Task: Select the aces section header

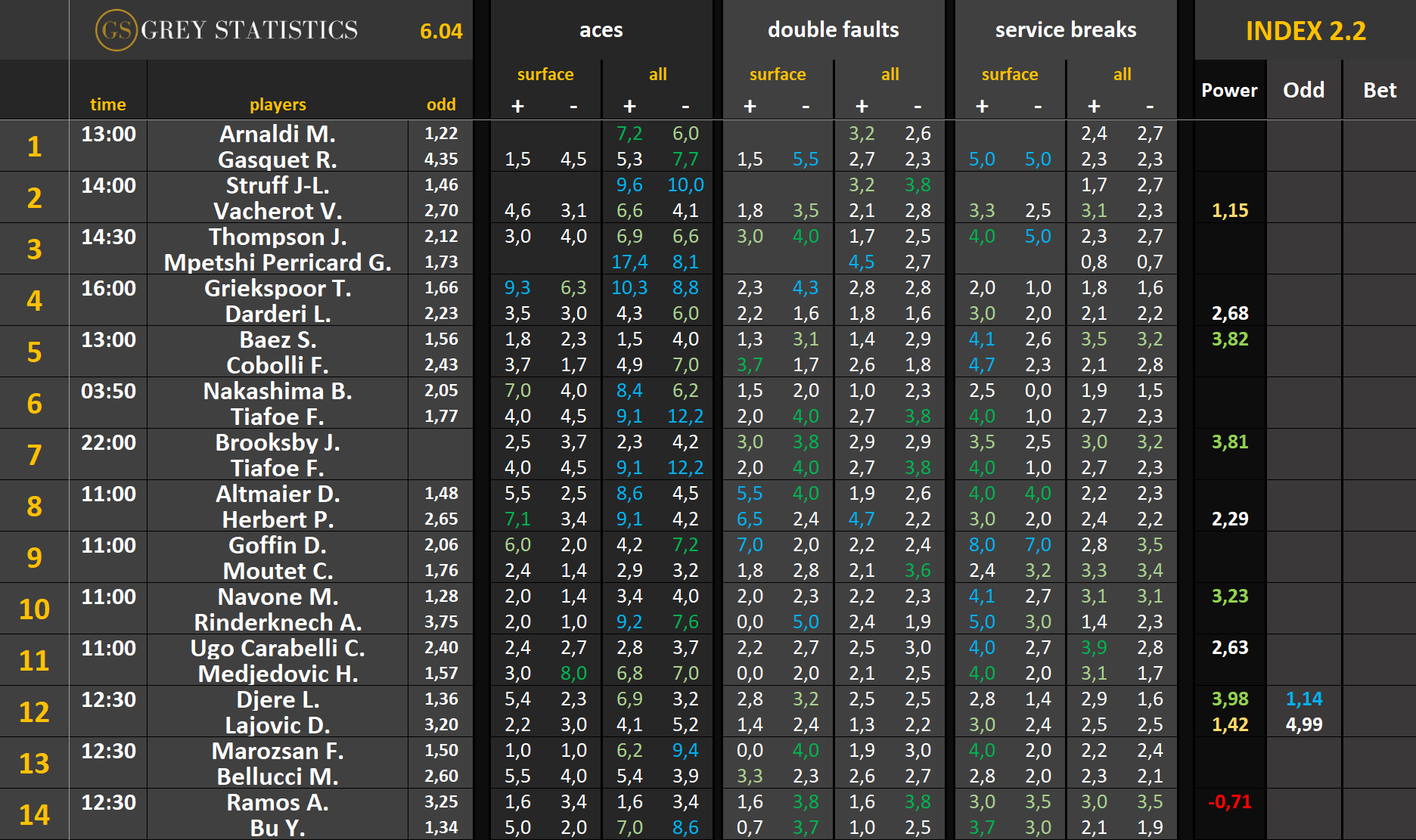Action: click(601, 30)
